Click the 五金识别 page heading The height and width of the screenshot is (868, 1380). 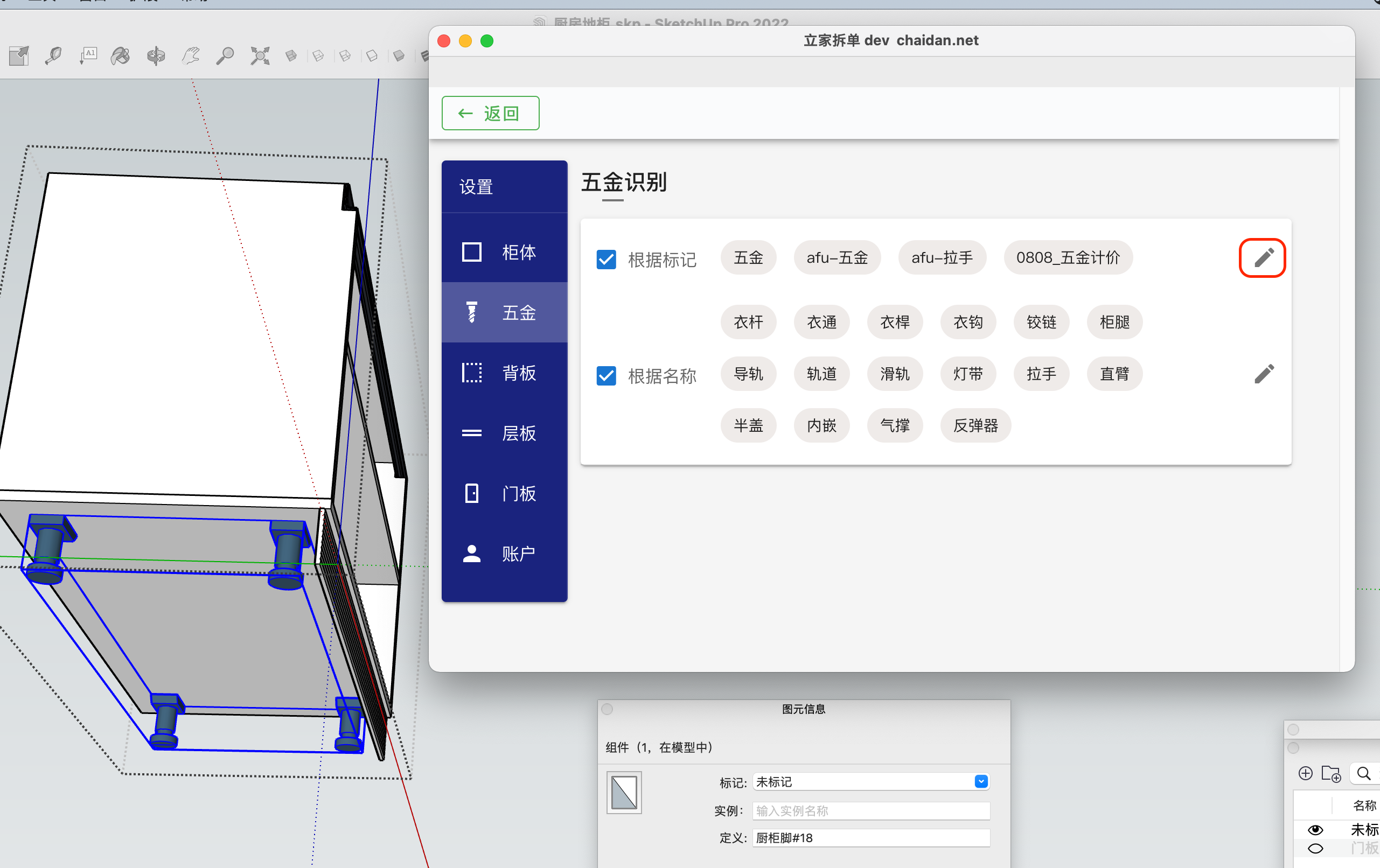pyautogui.click(x=624, y=182)
